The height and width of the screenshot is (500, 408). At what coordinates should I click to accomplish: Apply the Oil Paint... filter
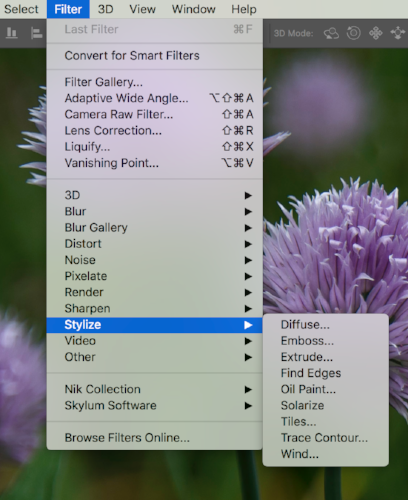(326, 389)
